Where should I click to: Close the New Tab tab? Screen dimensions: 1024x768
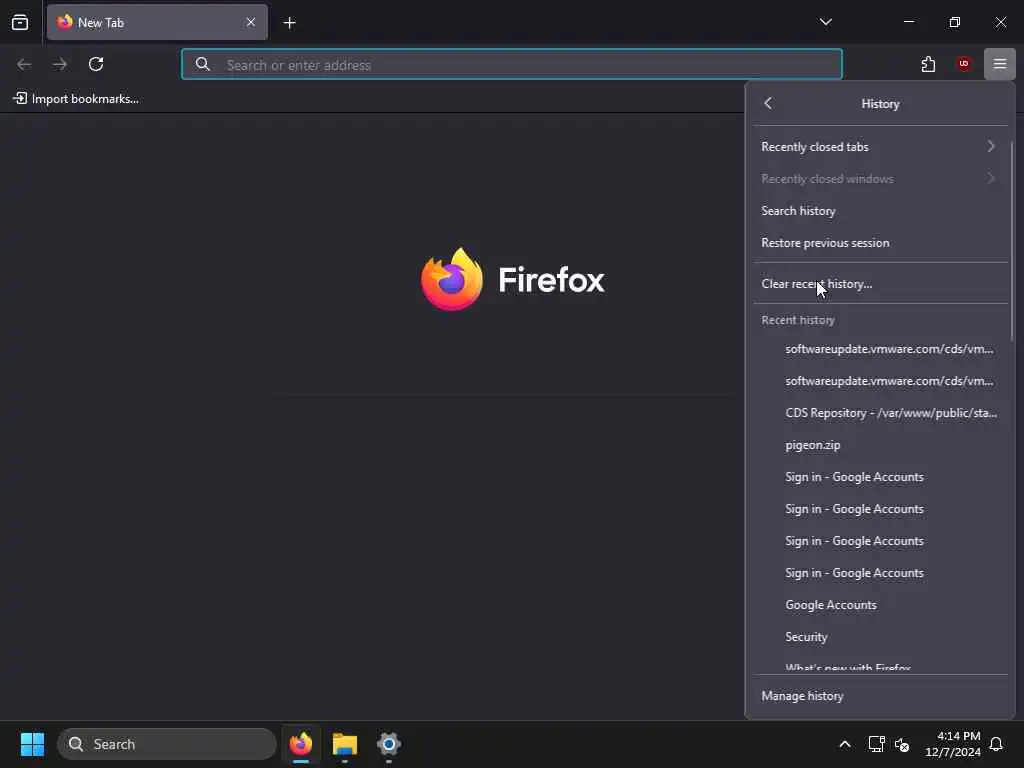(x=251, y=22)
